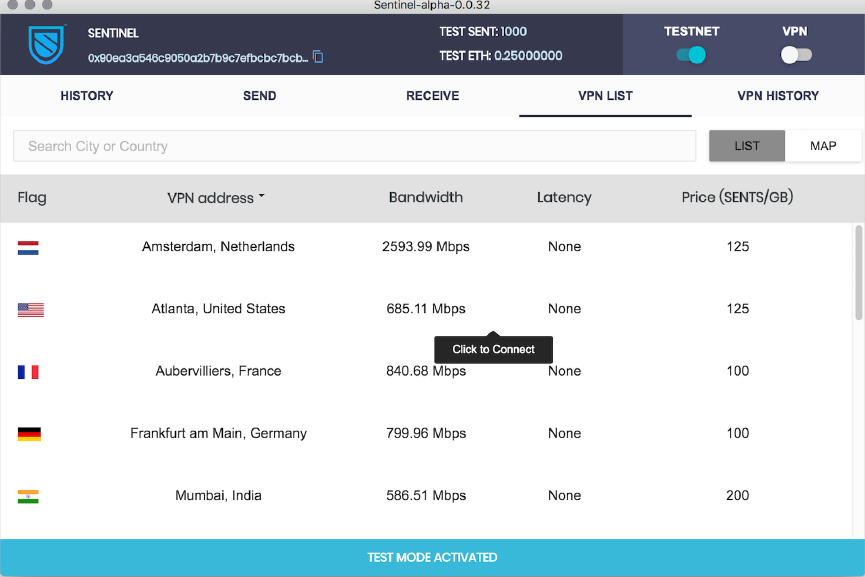The width and height of the screenshot is (865, 577).
Task: Click the 685.11 Mbps bandwidth value
Action: [x=425, y=309]
